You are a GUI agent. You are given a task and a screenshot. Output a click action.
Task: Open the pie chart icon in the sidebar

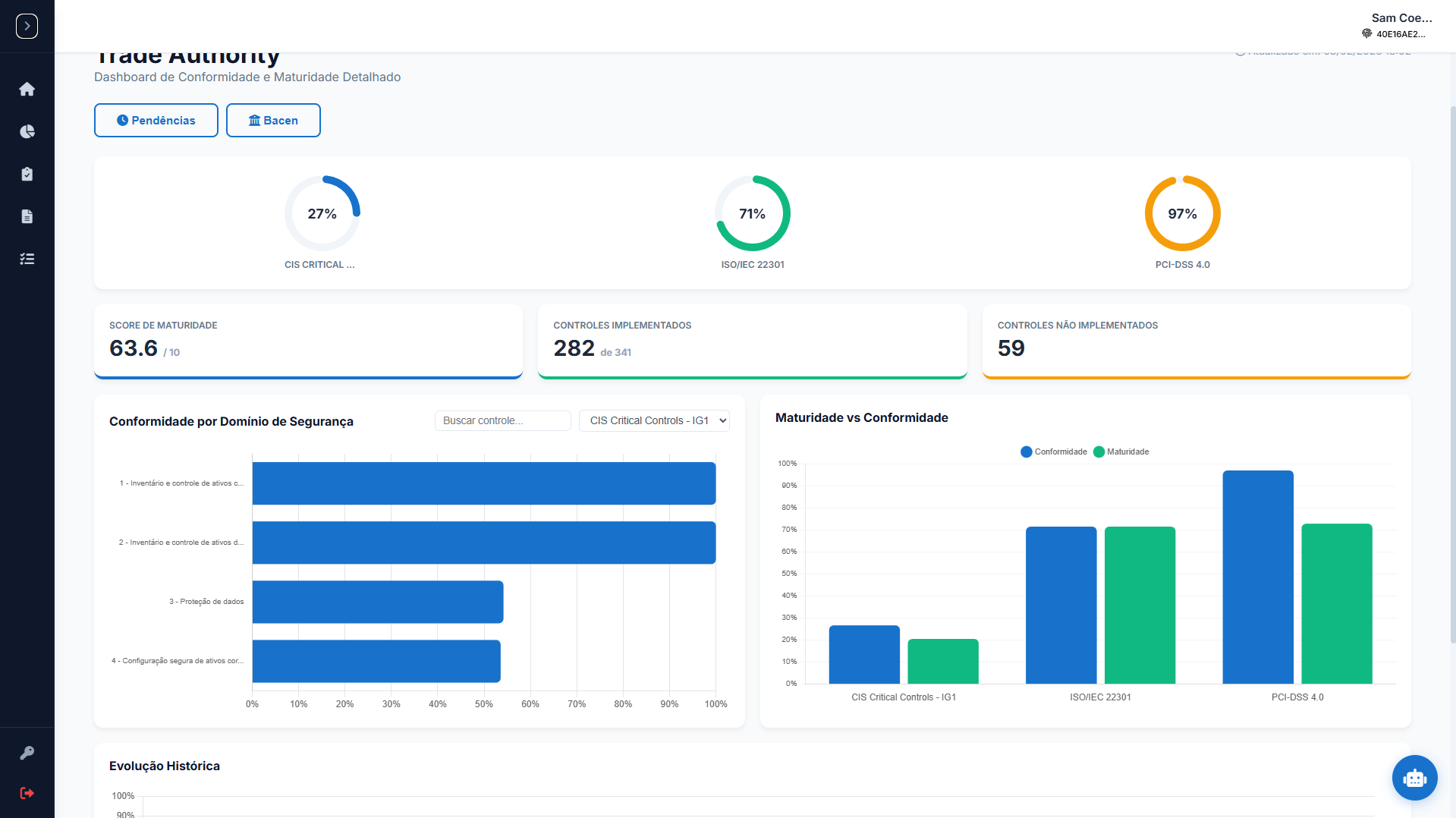(27, 131)
